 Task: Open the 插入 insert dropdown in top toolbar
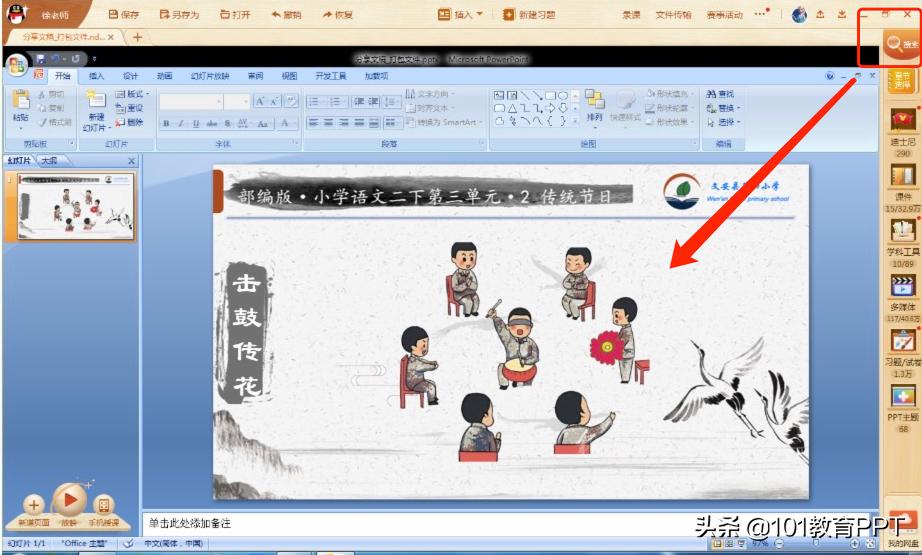tap(460, 14)
